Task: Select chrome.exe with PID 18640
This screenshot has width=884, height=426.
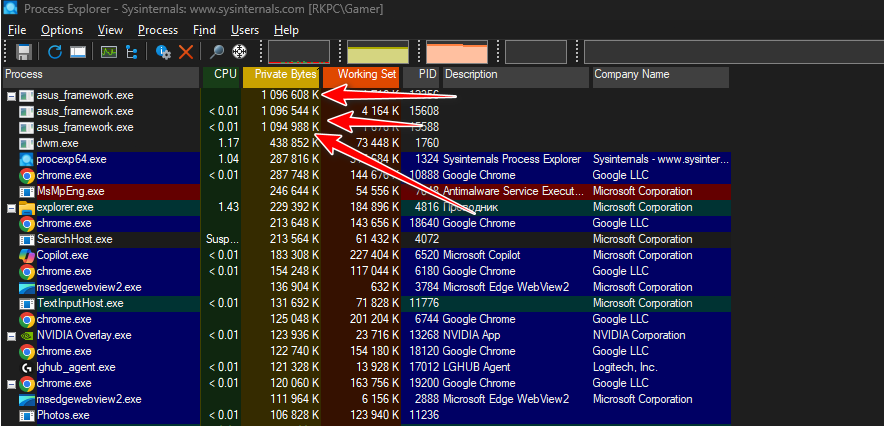Action: point(366,223)
